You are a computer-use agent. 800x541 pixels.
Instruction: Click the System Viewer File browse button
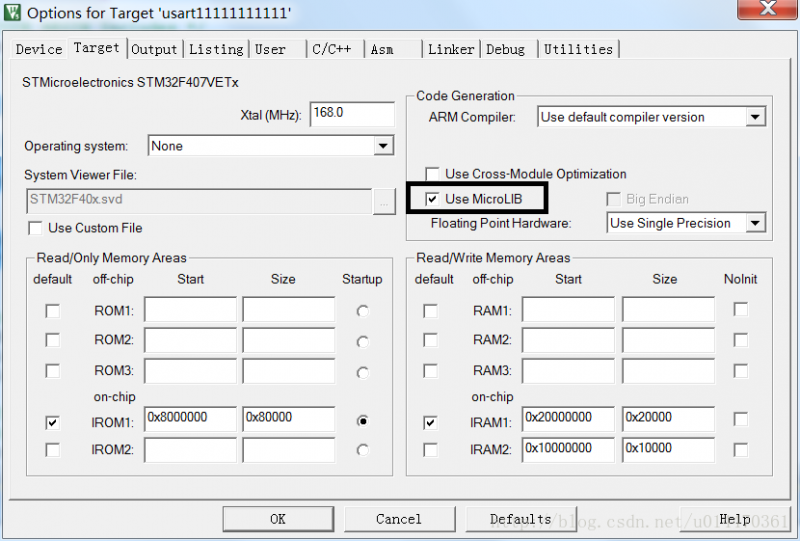384,202
